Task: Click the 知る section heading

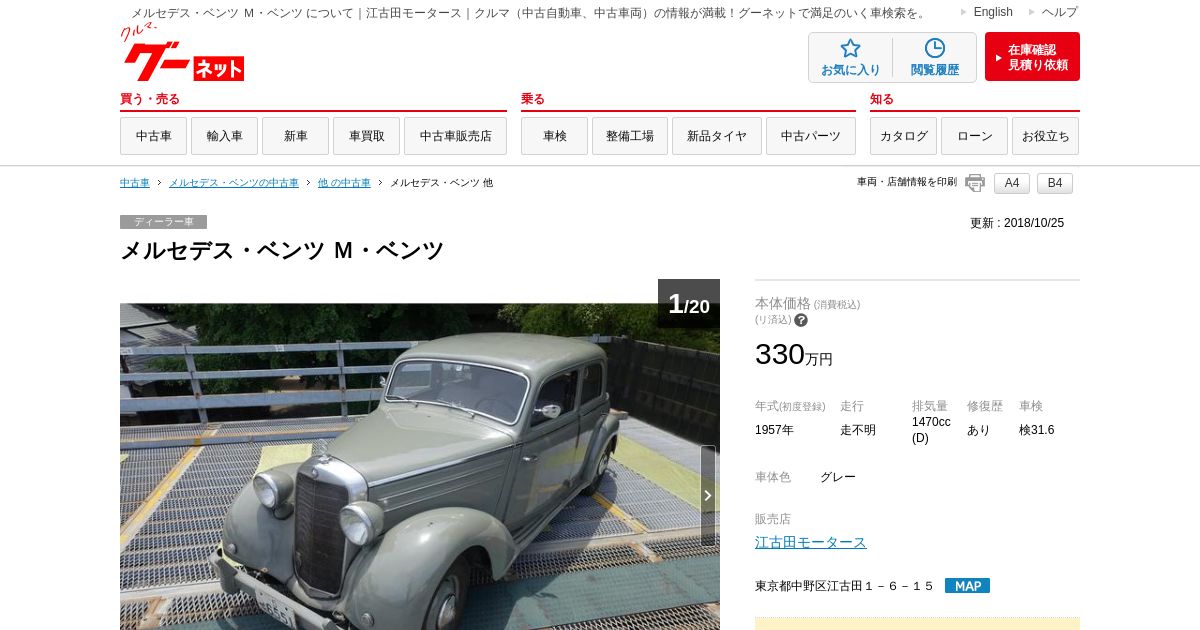Action: coord(882,99)
